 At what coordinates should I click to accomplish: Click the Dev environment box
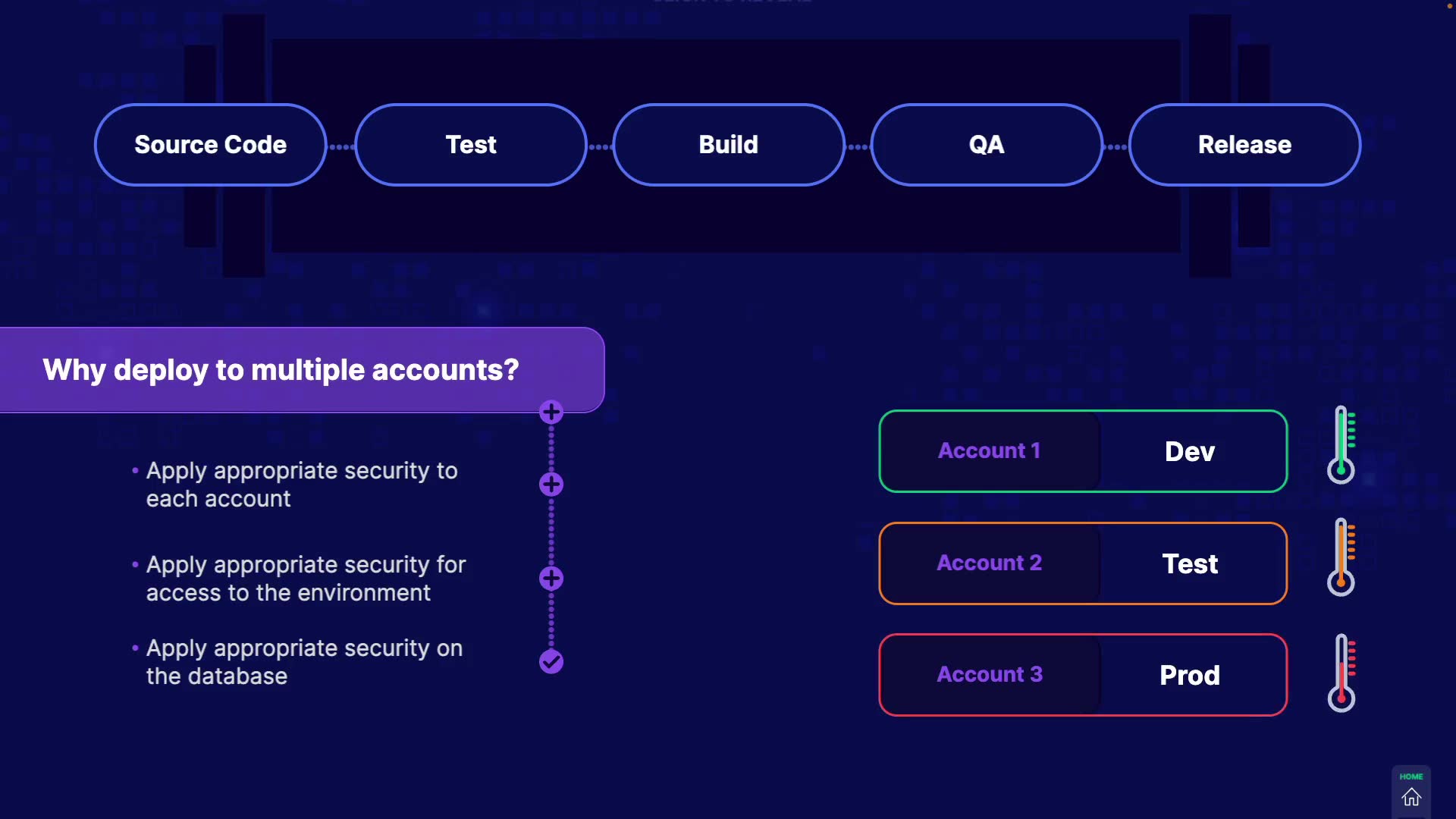pyautogui.click(x=1191, y=451)
